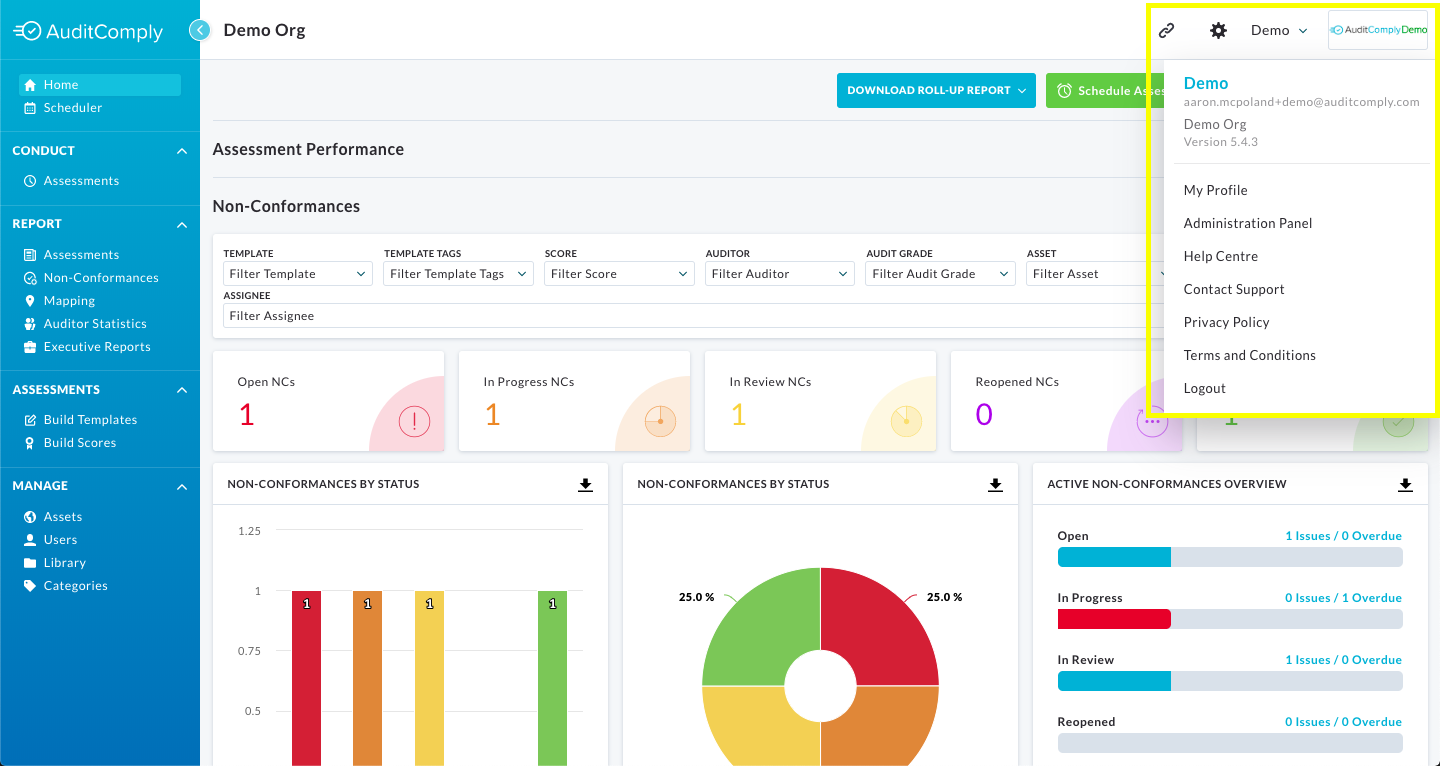Open the Demo user dropdown

pyautogui.click(x=1279, y=30)
